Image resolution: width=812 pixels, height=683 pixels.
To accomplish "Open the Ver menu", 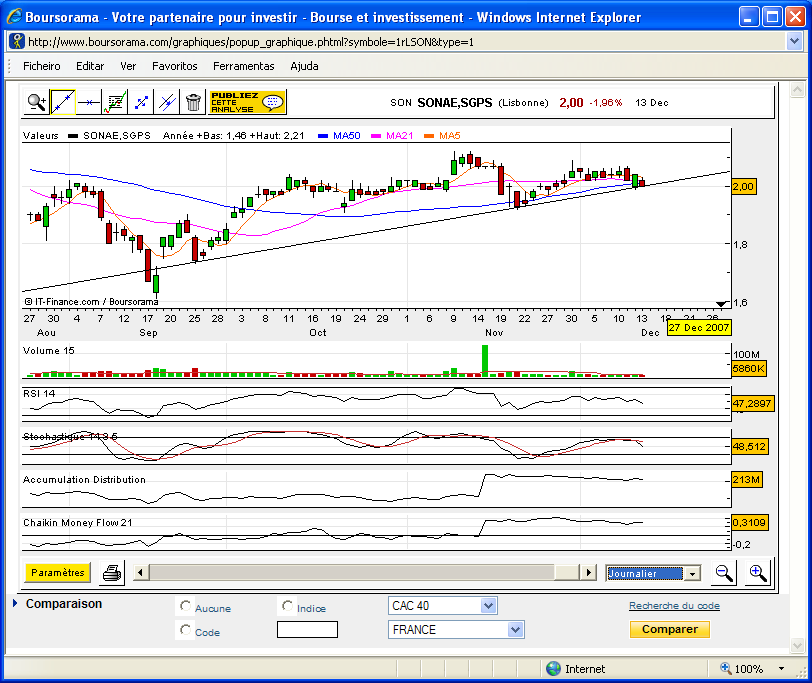I will point(128,66).
